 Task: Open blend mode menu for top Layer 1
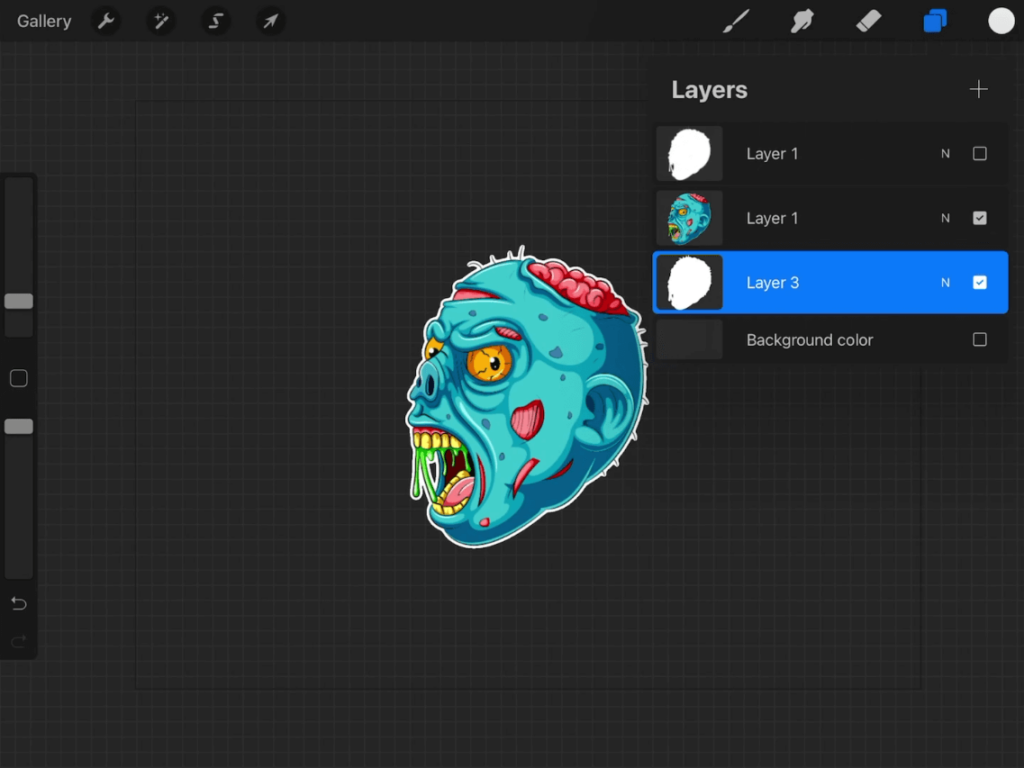pyautogui.click(x=945, y=153)
